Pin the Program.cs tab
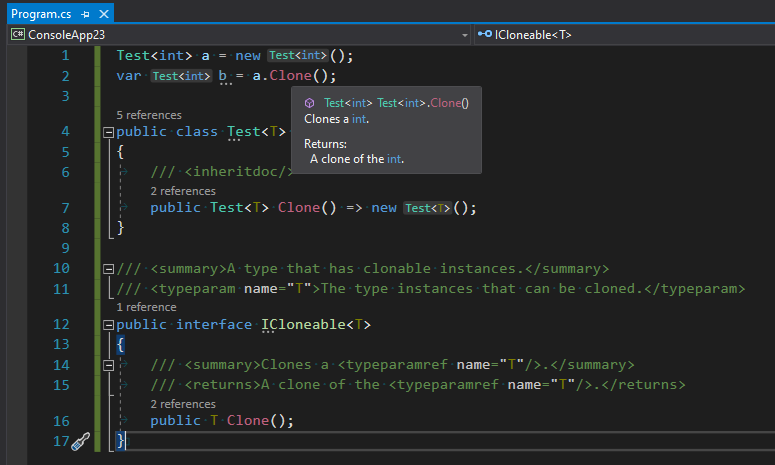 coord(85,14)
